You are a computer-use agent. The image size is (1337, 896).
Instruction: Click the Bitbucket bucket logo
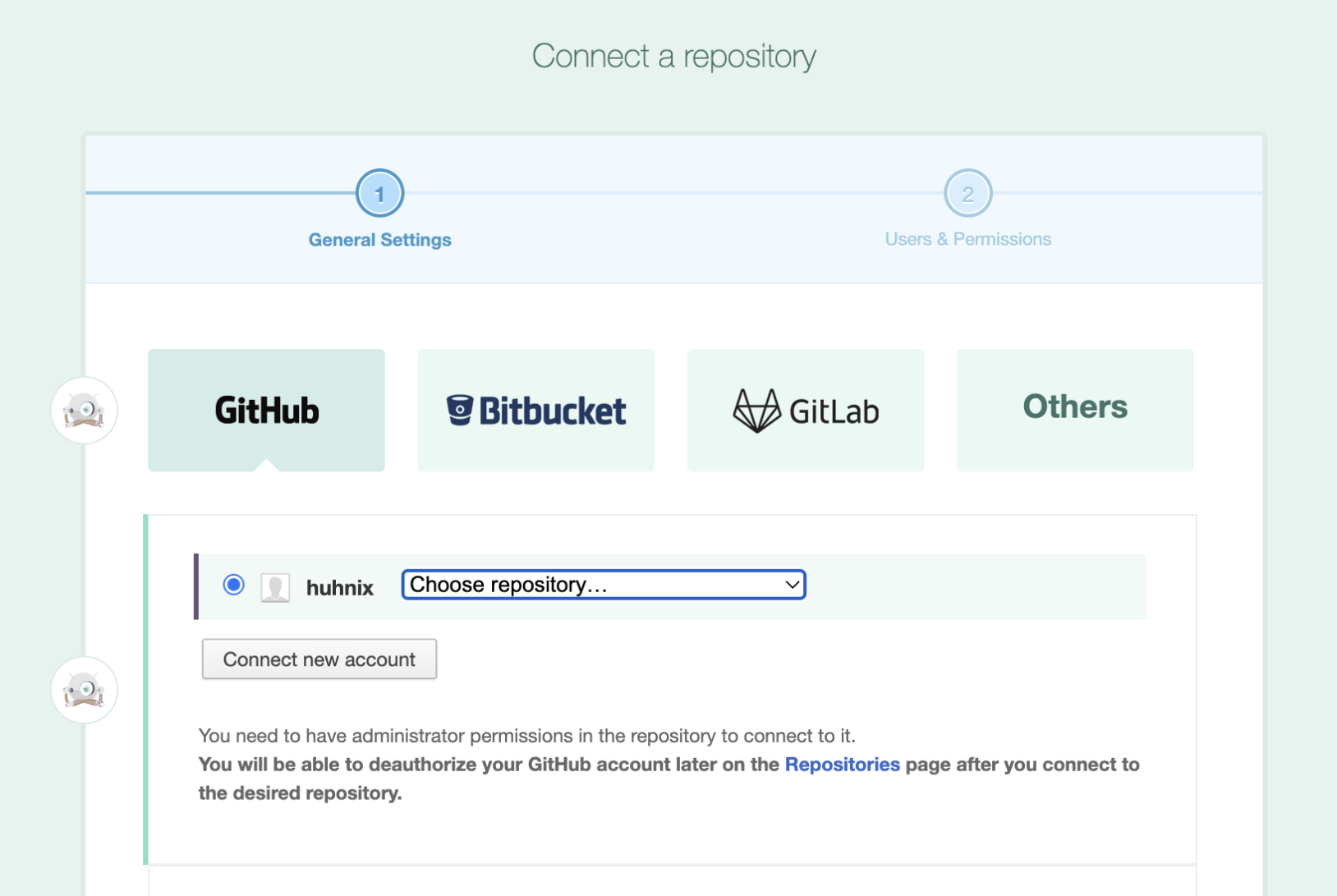coord(460,410)
